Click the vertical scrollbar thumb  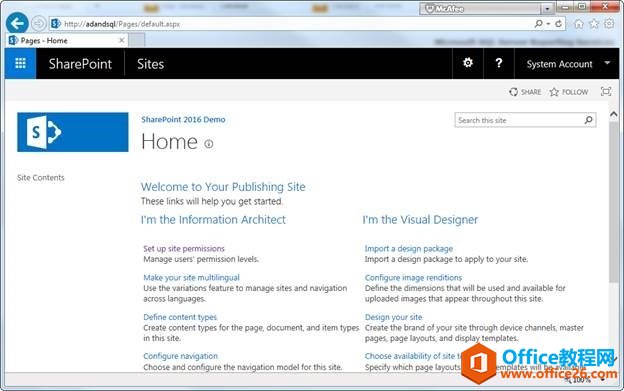[x=613, y=202]
